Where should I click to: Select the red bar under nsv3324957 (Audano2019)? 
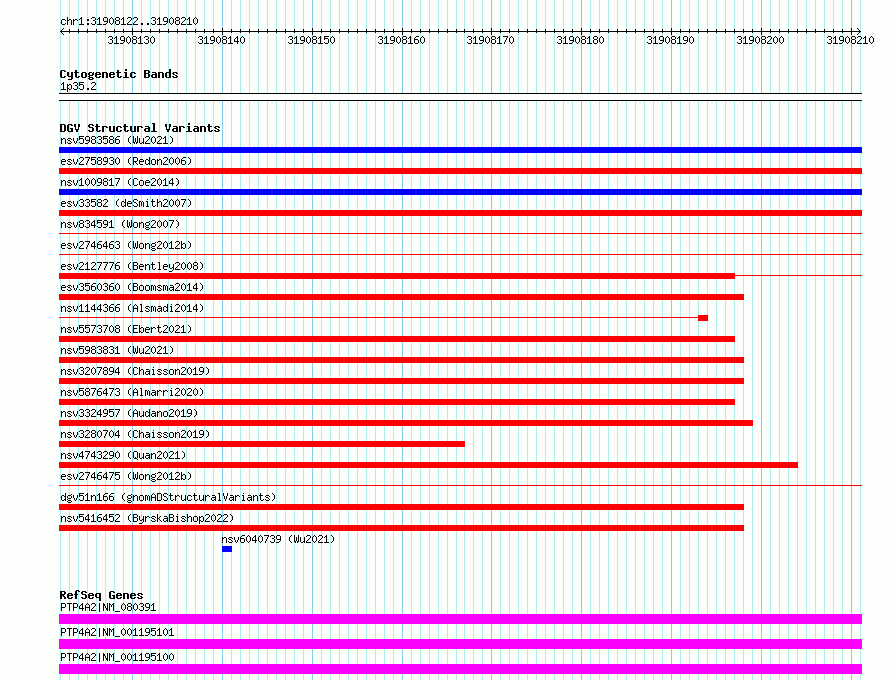coord(406,423)
